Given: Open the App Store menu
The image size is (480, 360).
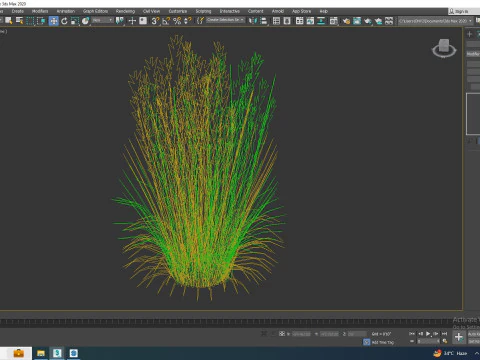Looking at the screenshot, I should [301, 11].
